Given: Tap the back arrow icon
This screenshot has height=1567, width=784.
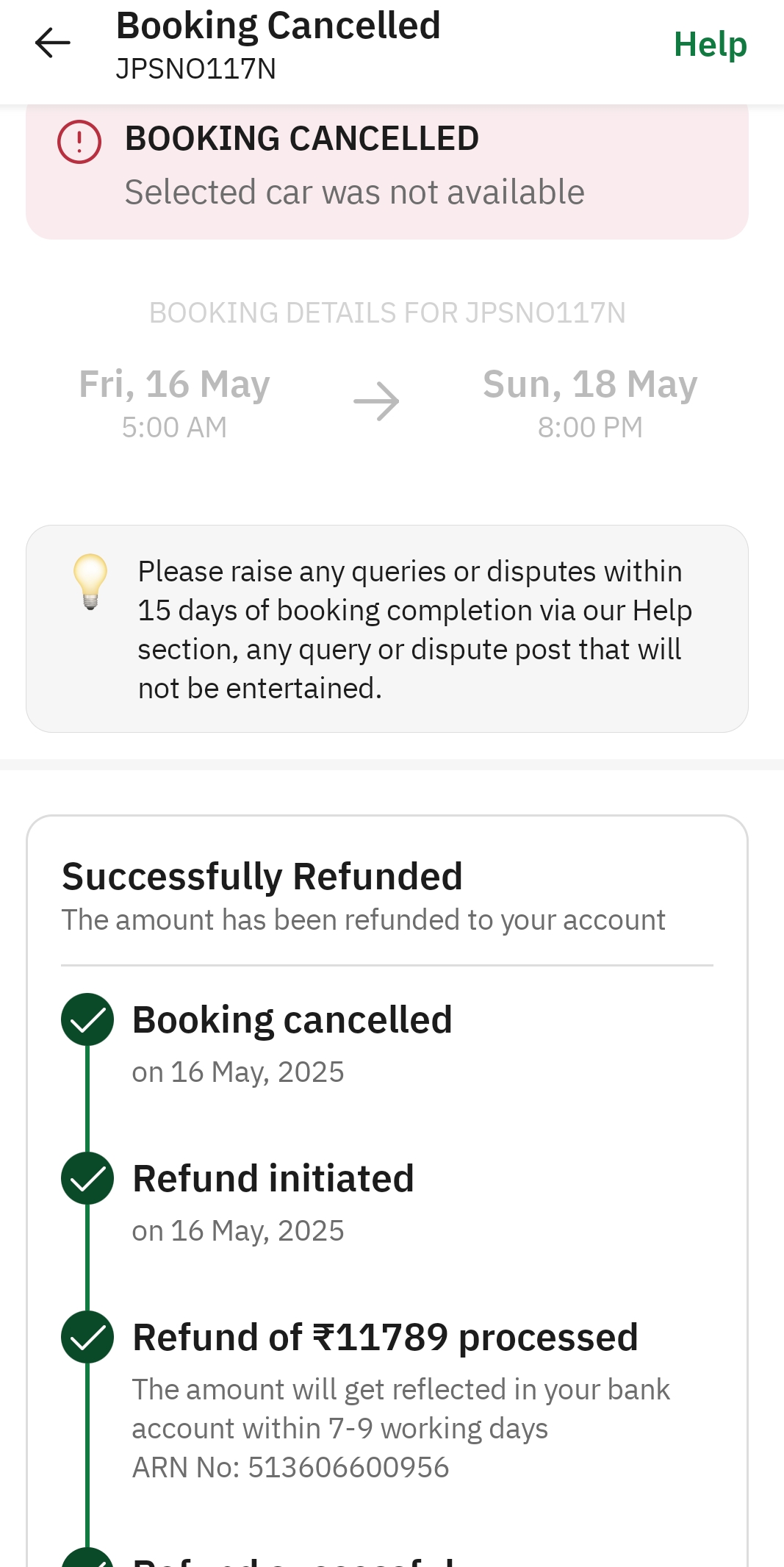Looking at the screenshot, I should coord(53,43).
